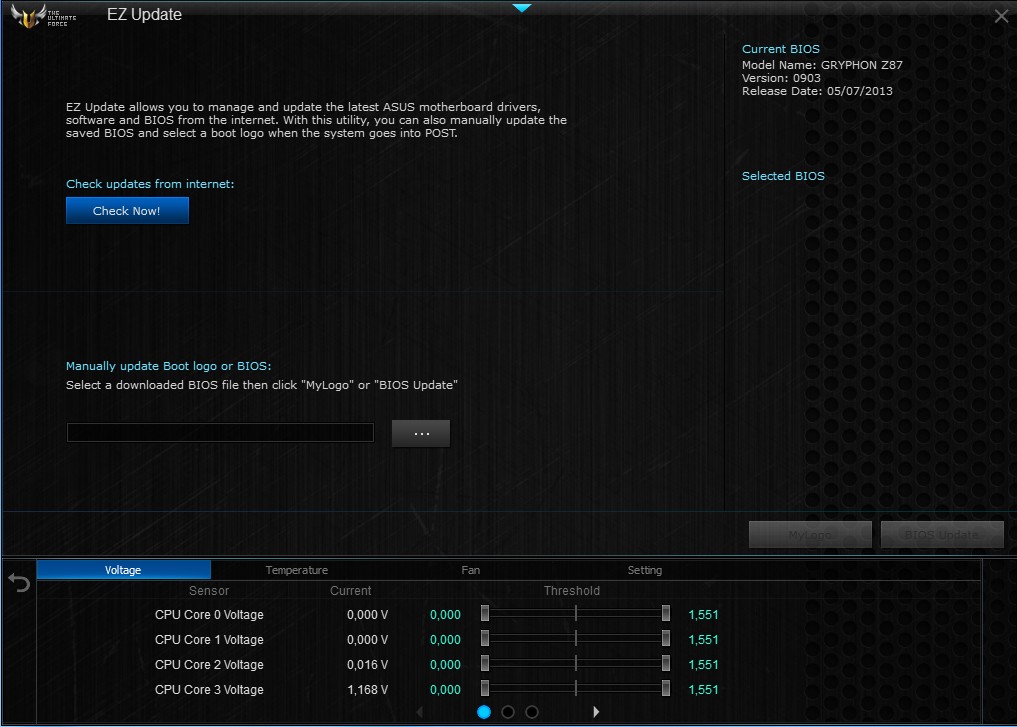Click CPU Core 3 maximum threshold value 1,551
The image size is (1017, 727).
pyautogui.click(x=703, y=690)
